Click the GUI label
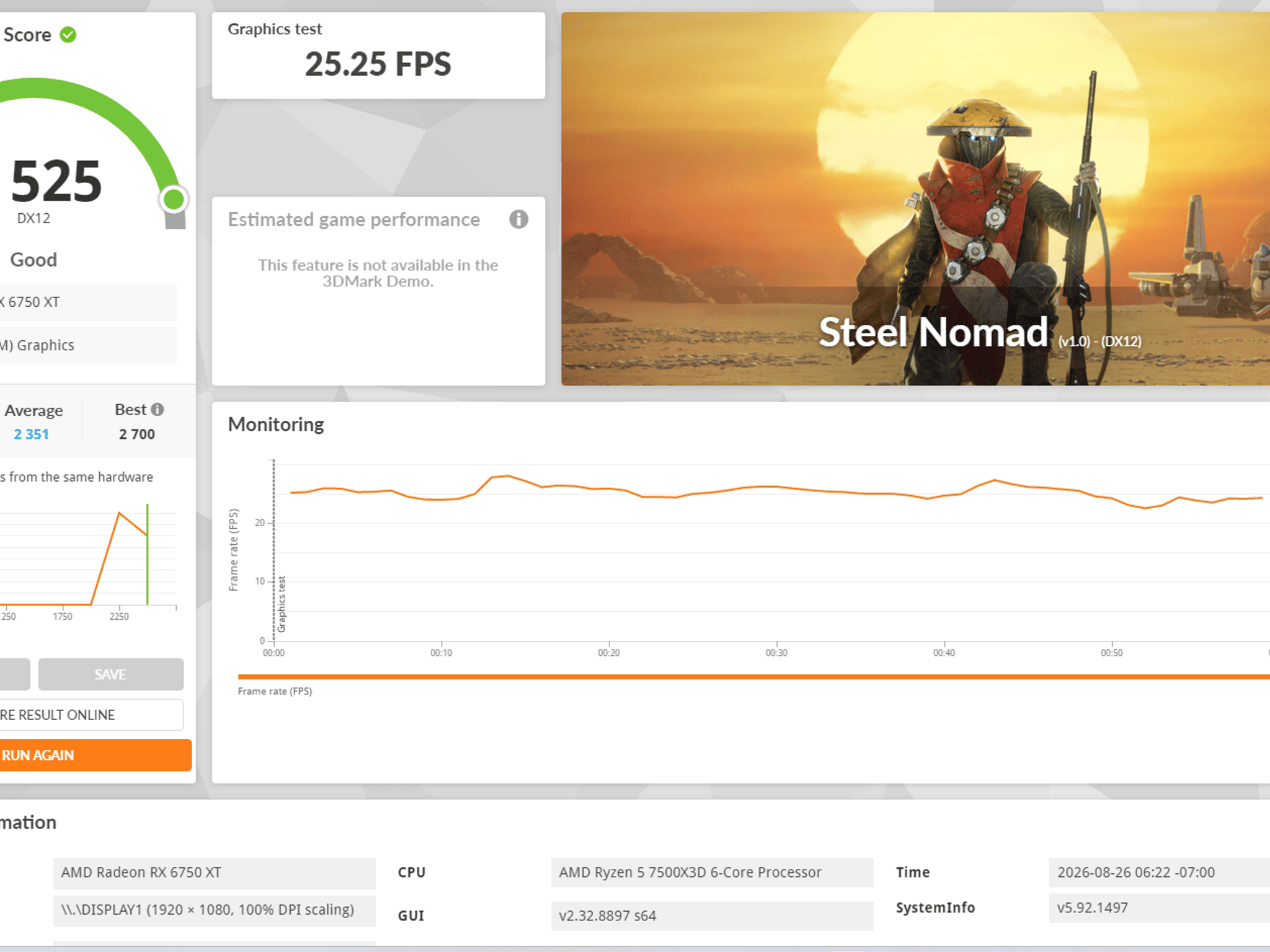This screenshot has height=952, width=1270. pyautogui.click(x=411, y=915)
